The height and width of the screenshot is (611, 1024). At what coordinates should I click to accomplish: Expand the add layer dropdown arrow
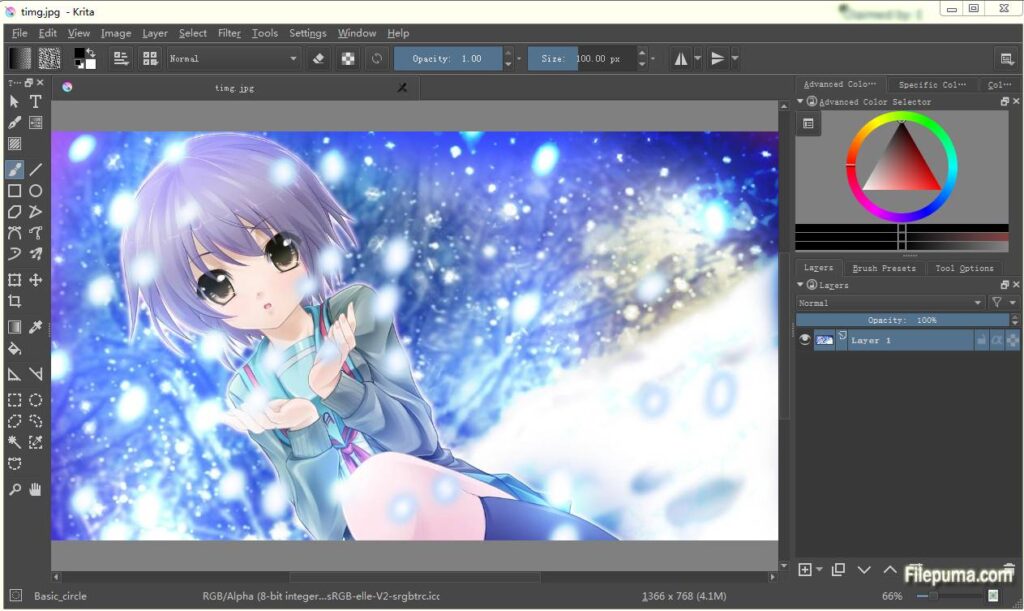point(820,570)
